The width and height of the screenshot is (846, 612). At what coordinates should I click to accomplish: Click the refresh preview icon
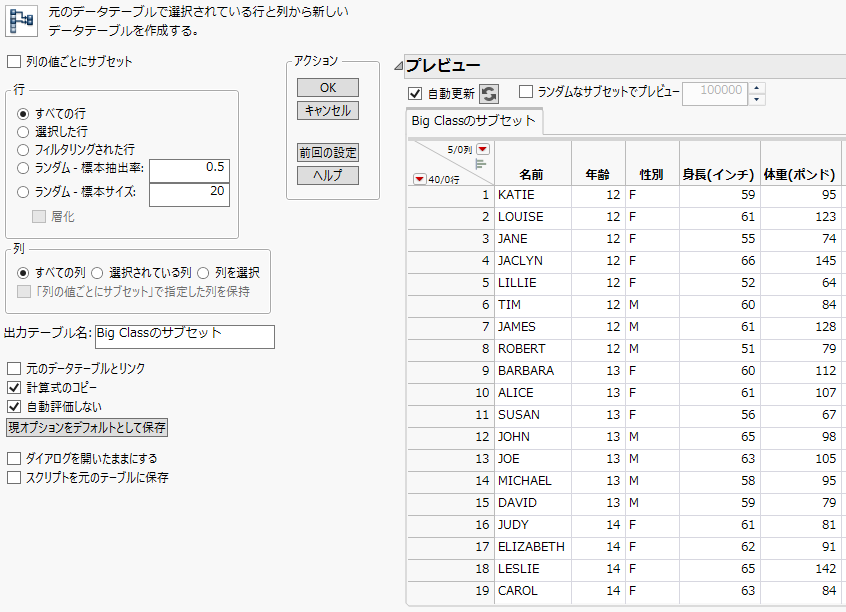coord(489,94)
